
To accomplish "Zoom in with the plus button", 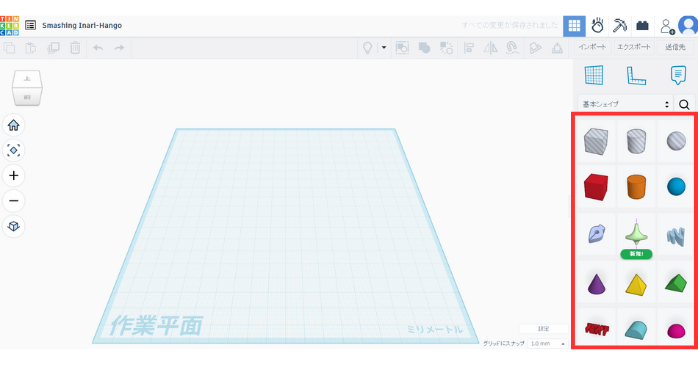I will point(13,175).
